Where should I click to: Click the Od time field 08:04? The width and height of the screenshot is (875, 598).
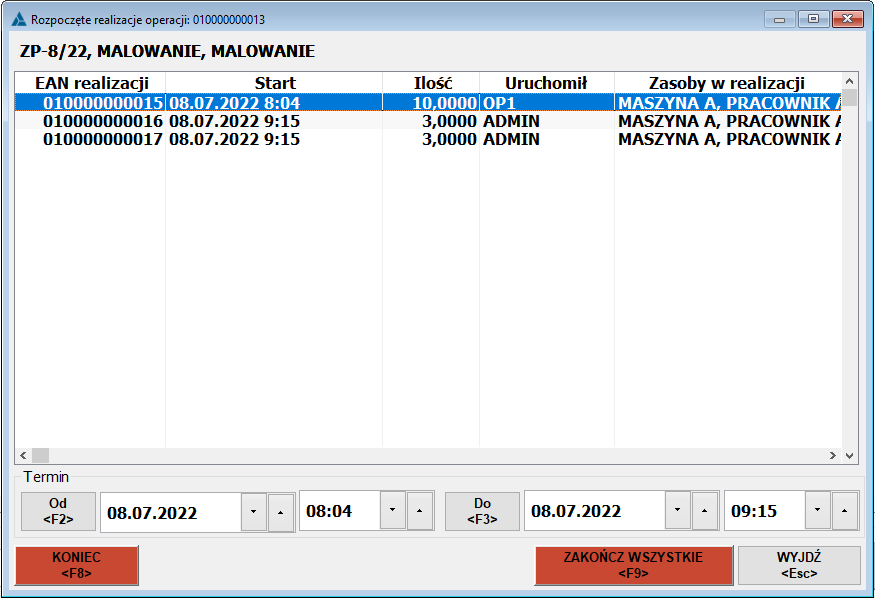[x=340, y=510]
